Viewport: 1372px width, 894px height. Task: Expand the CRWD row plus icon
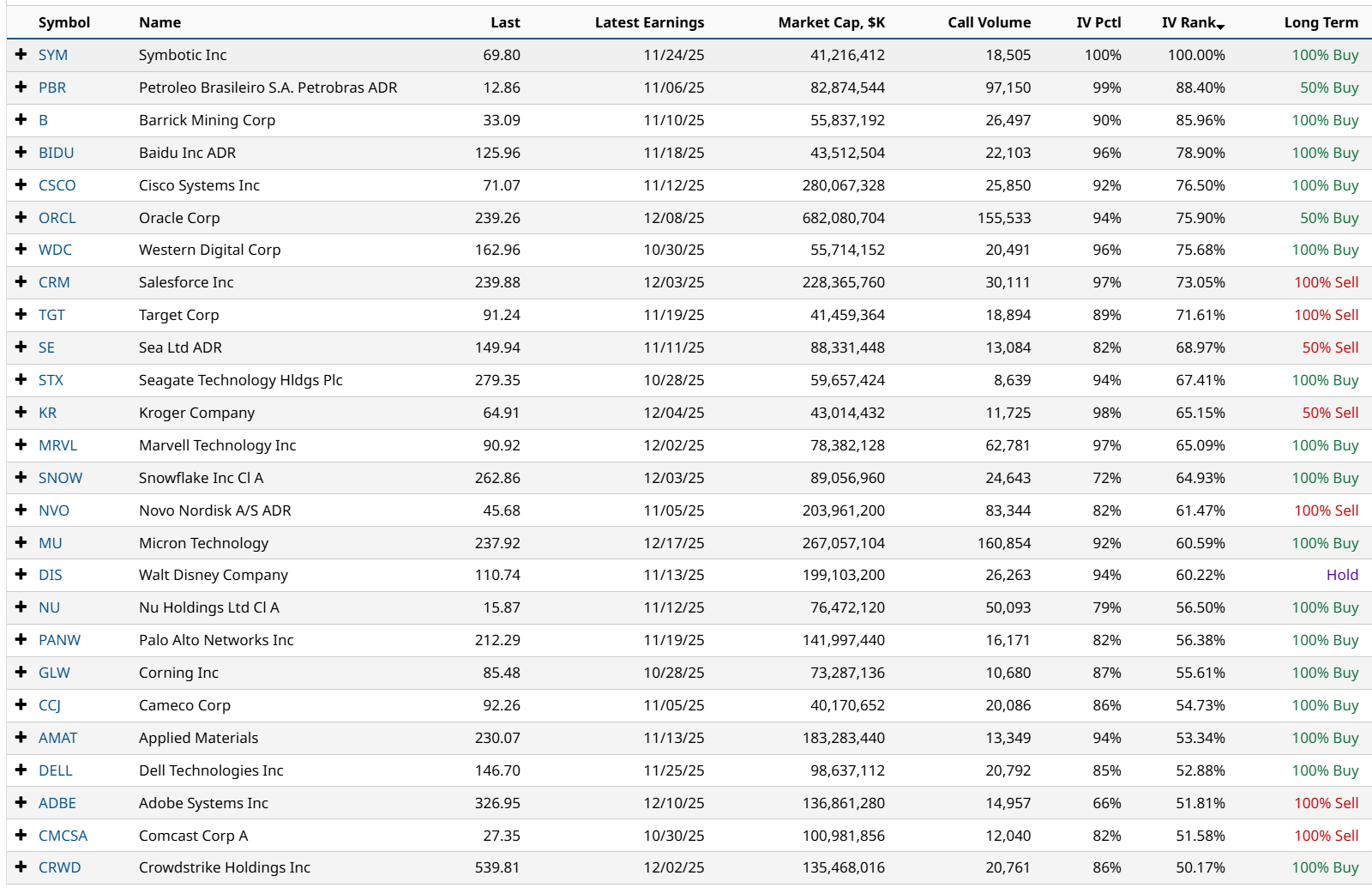pos(21,867)
